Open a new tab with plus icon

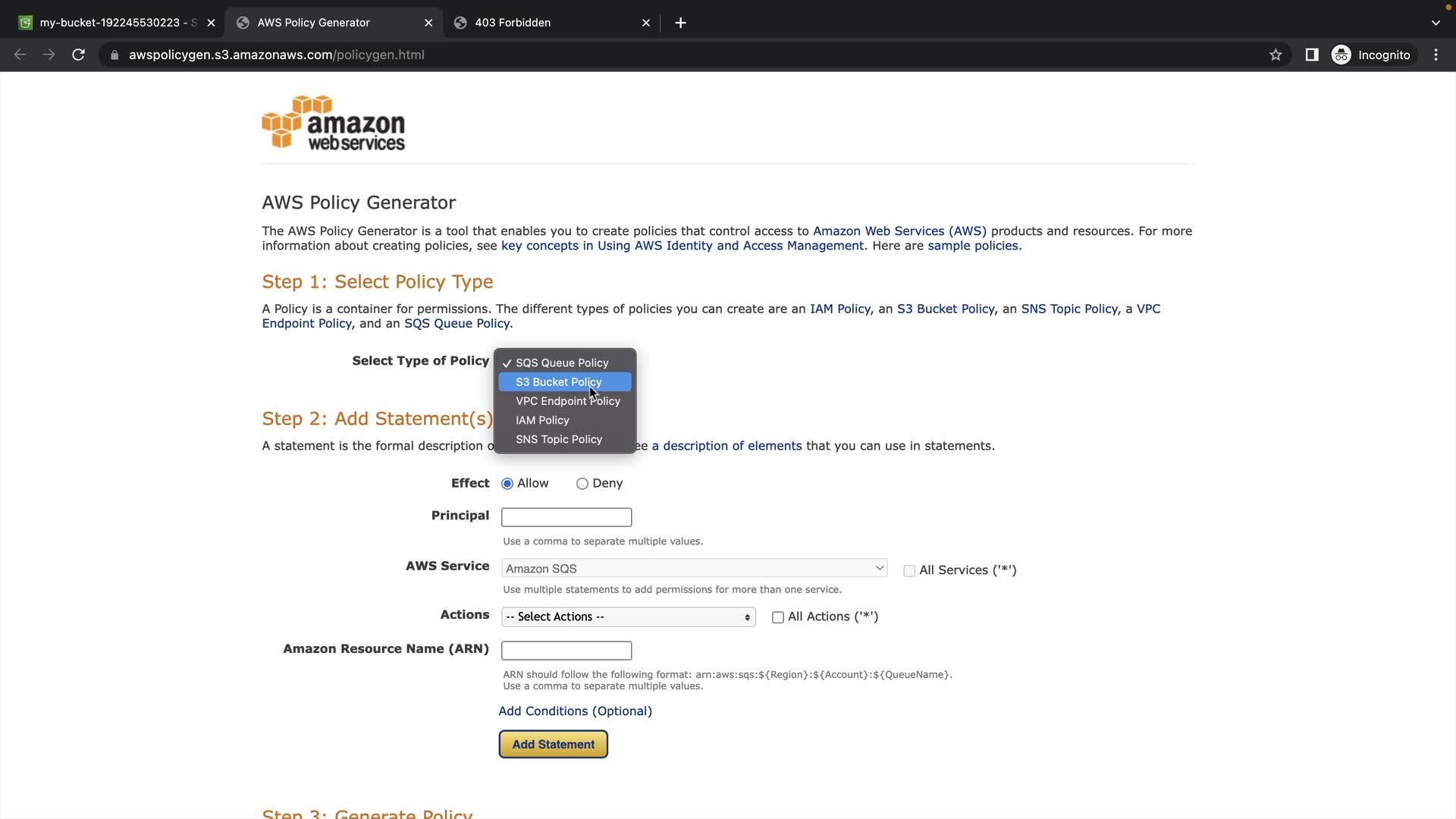pos(680,23)
